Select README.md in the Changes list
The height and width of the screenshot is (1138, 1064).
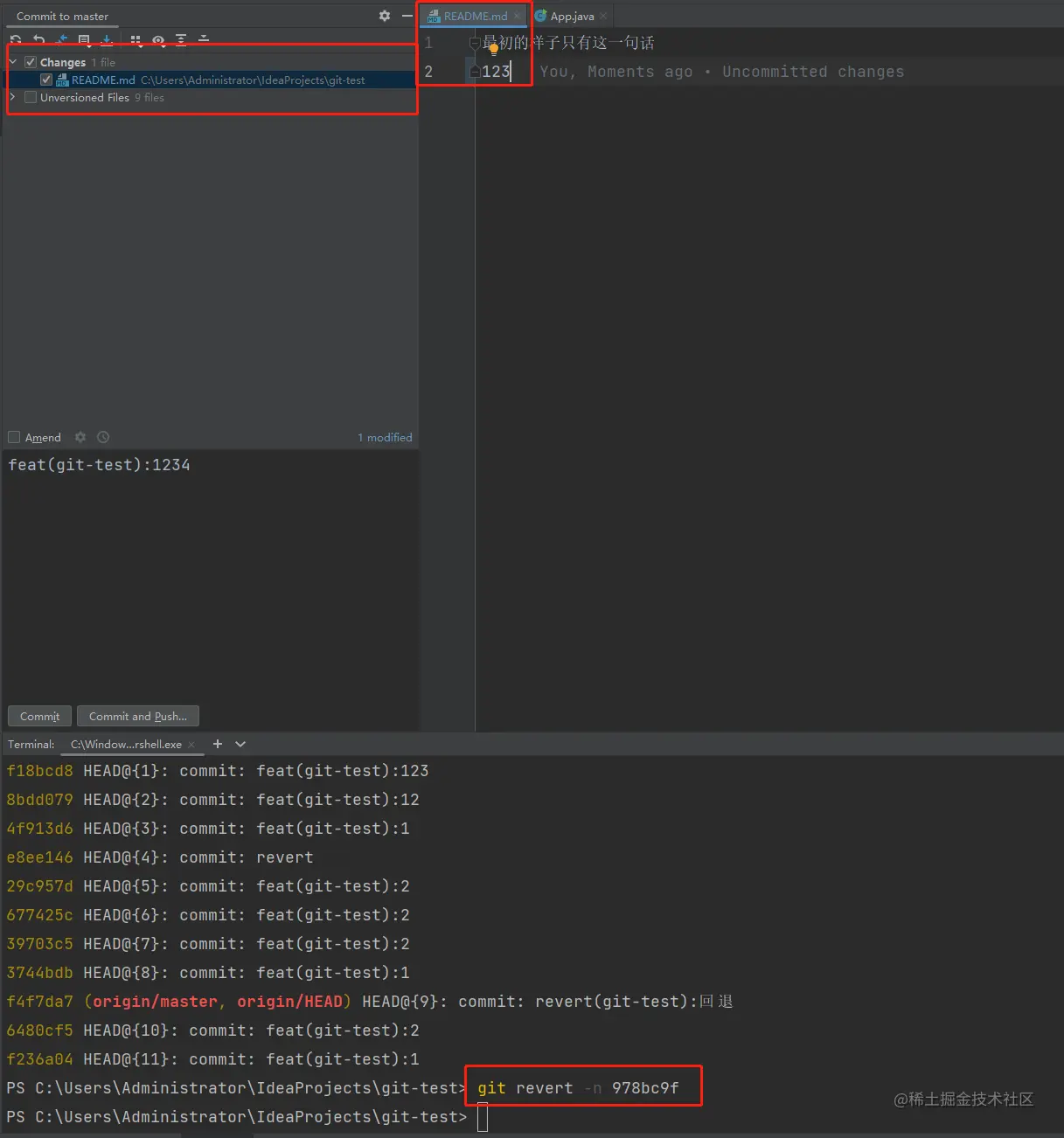point(211,80)
